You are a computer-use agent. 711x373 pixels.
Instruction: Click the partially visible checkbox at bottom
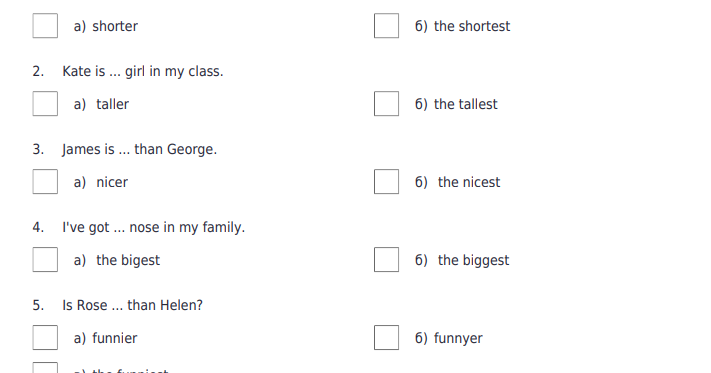(45, 368)
